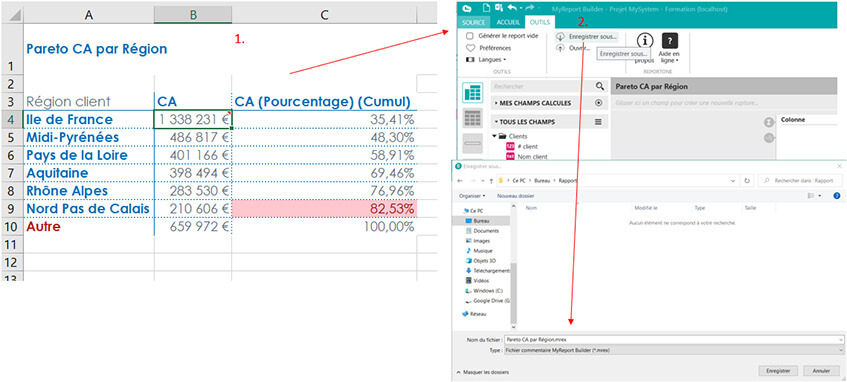Select Bureau in save dialog sidebar
Image resolution: width=847 pixels, height=382 pixels.
click(482, 221)
